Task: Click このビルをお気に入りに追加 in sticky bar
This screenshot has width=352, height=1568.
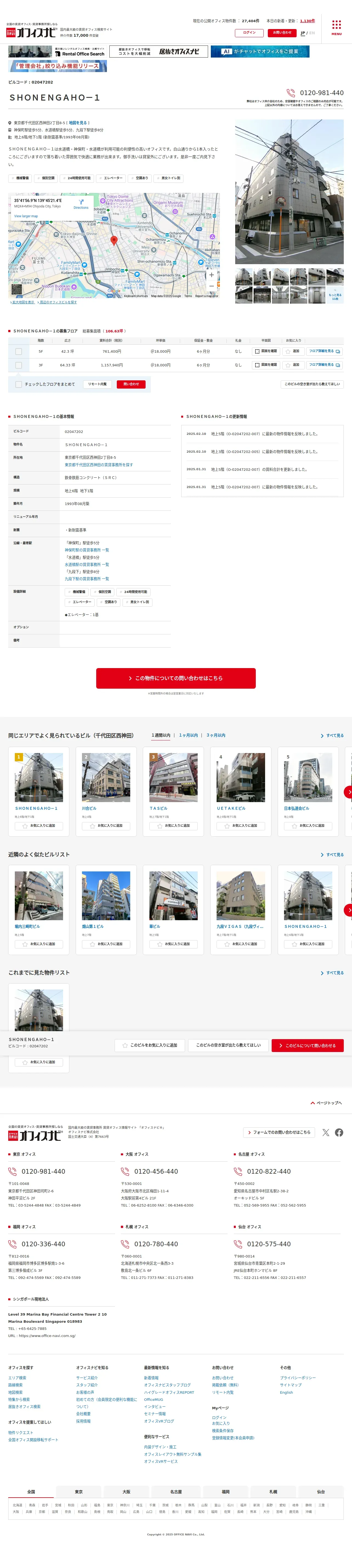Action: (150, 1045)
